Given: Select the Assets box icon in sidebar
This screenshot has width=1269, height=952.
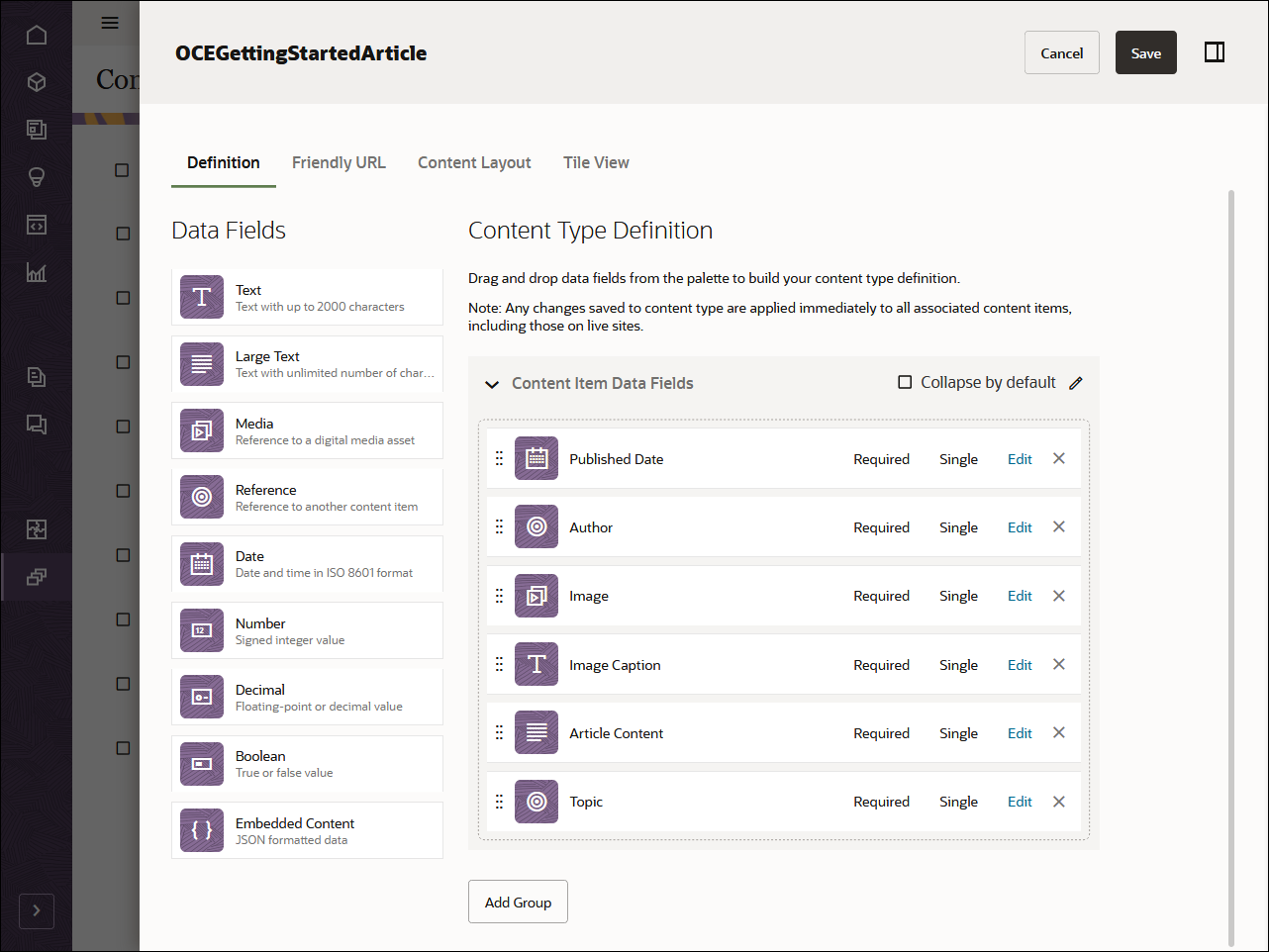Looking at the screenshot, I should coord(37,82).
